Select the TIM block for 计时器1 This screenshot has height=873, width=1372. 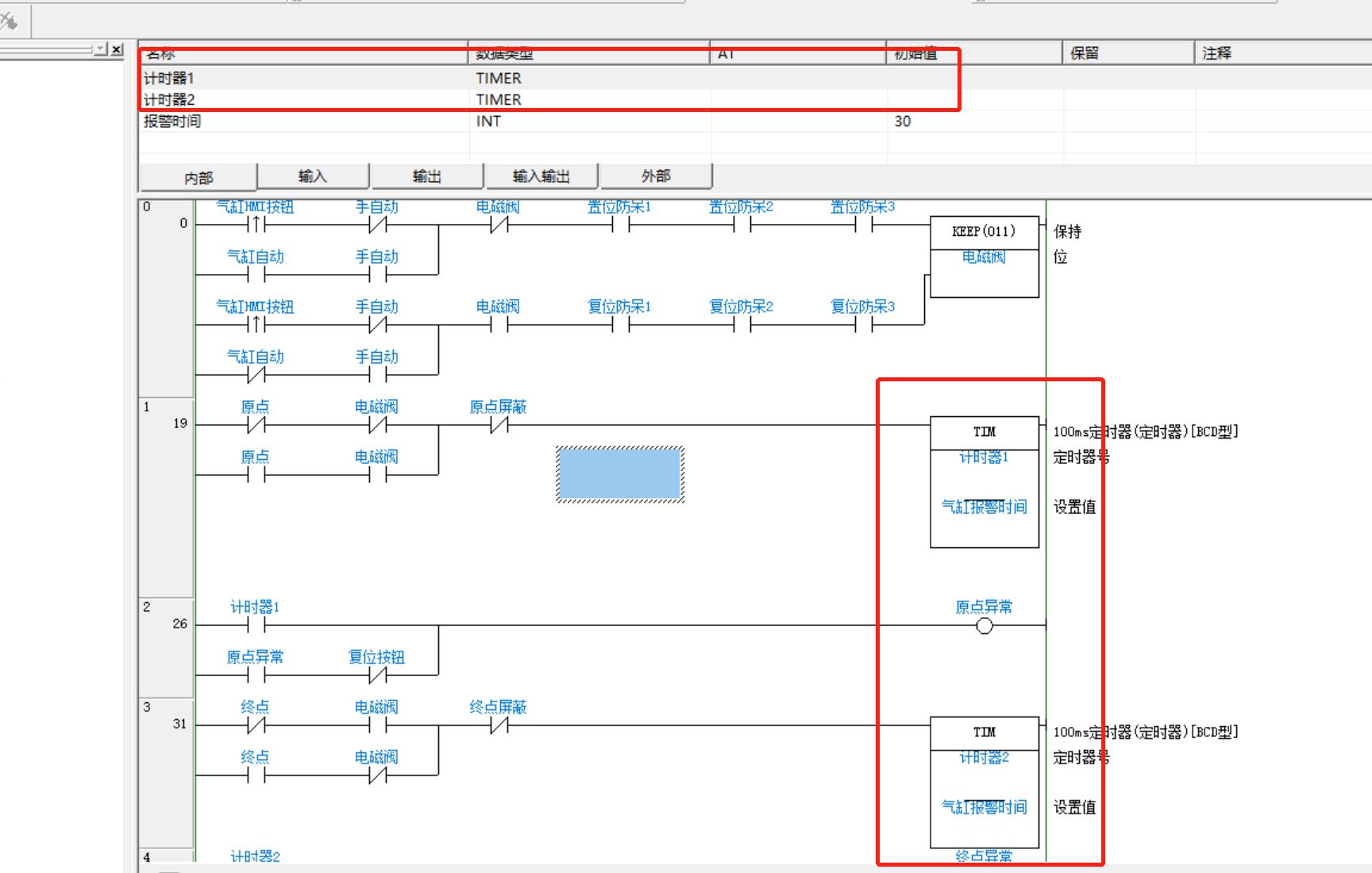click(984, 481)
